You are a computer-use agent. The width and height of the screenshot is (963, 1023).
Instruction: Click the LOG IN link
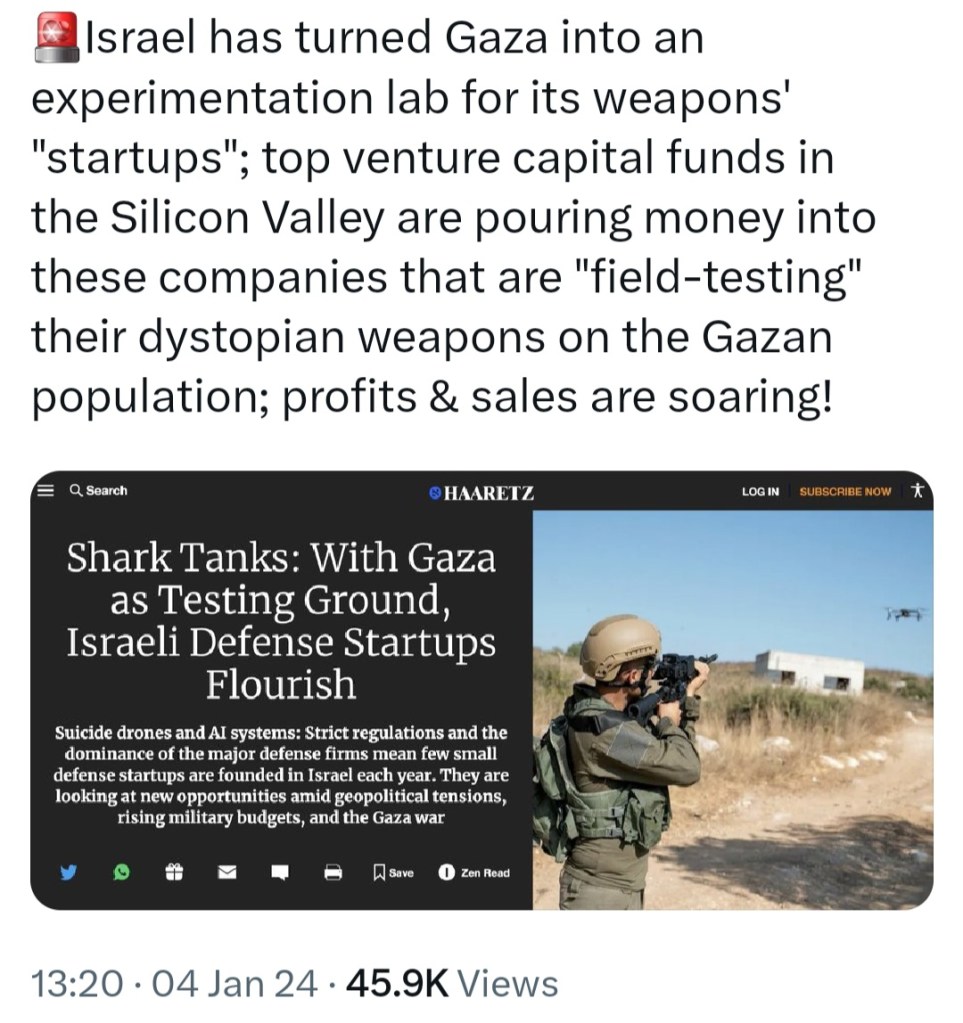[x=760, y=492]
